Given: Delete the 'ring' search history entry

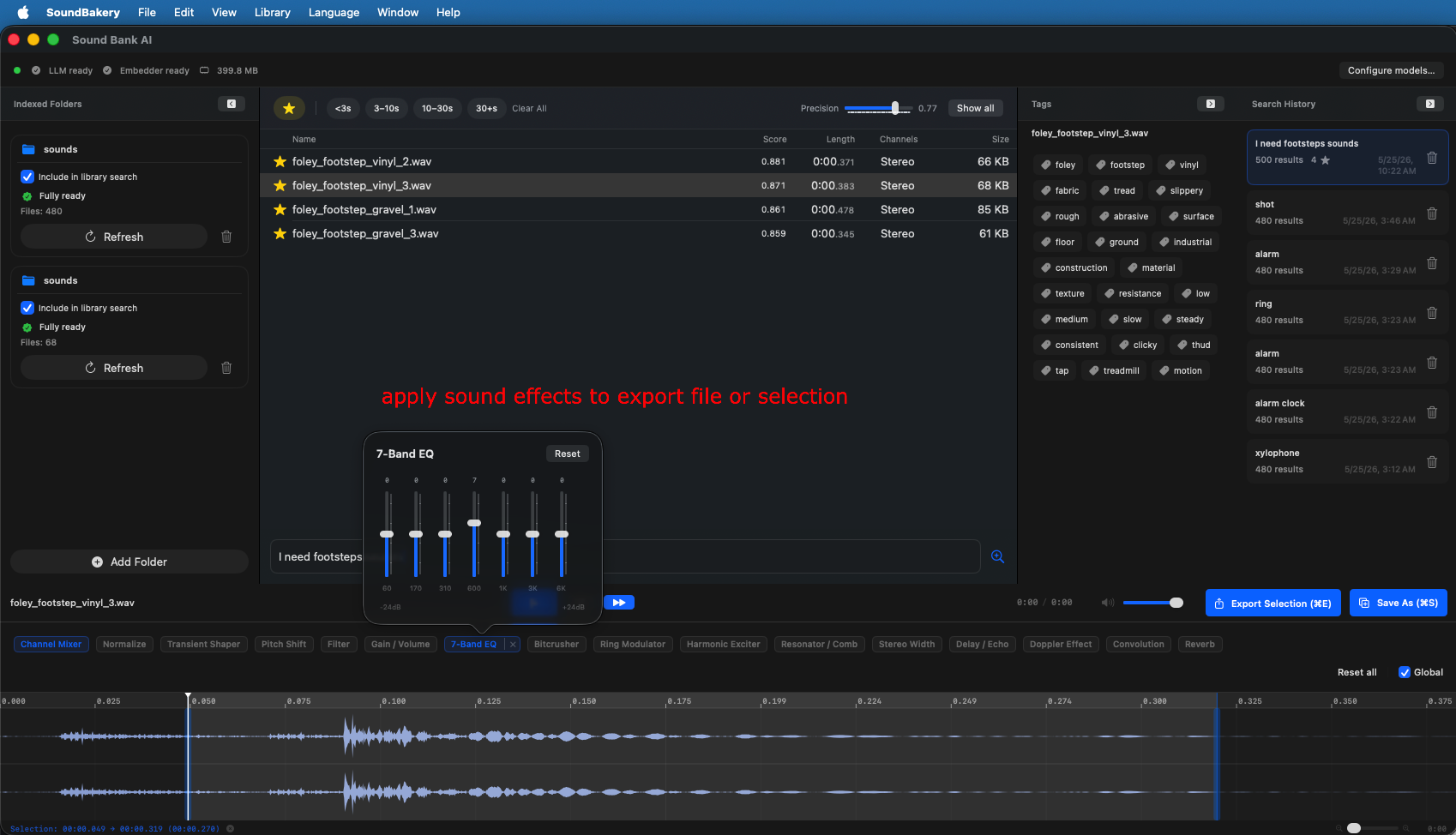Looking at the screenshot, I should (x=1432, y=313).
